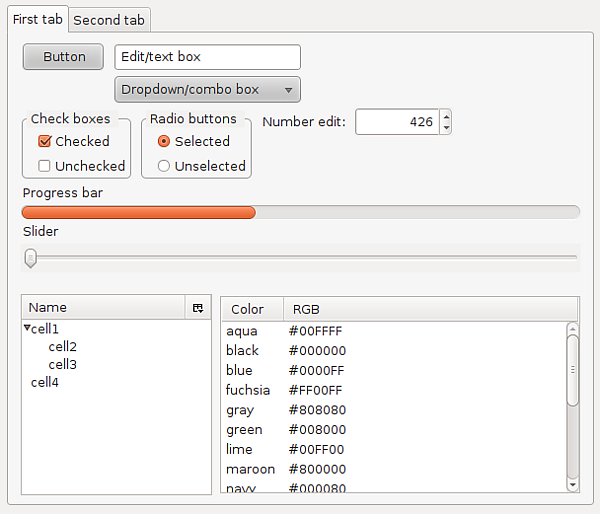The width and height of the screenshot is (600, 514).
Task: Collapse the cell1 tree node
Action: pos(26,329)
